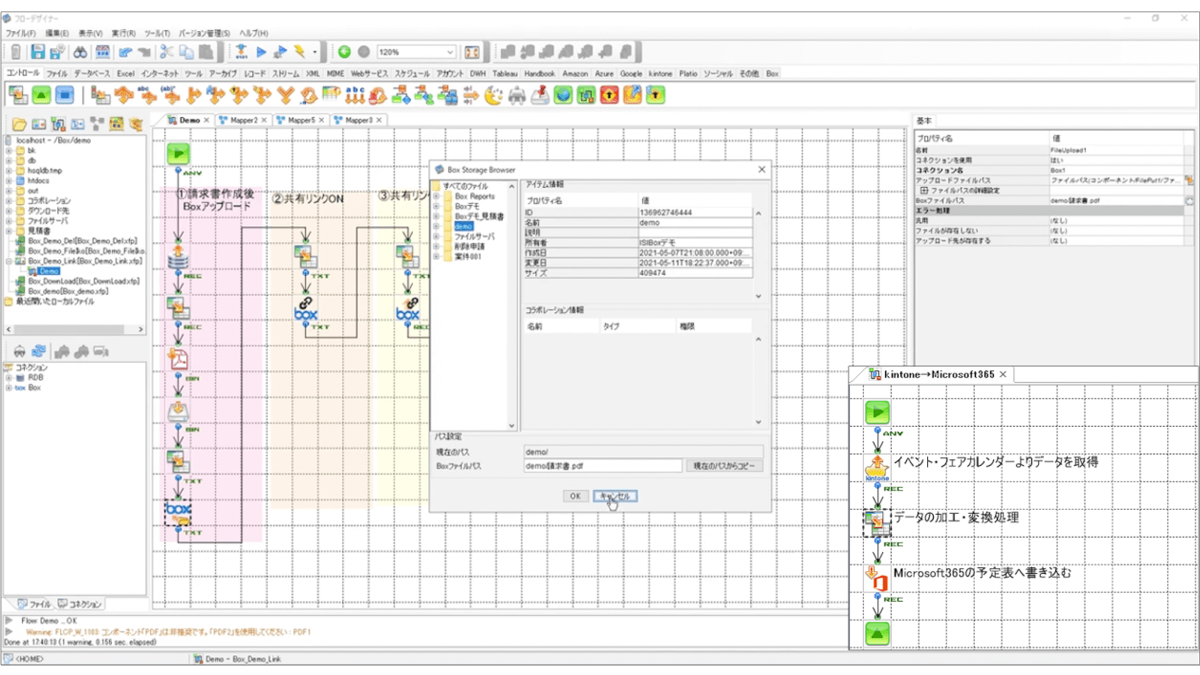
Task: Expand the bk folder in the file tree
Action: [x=9, y=150]
